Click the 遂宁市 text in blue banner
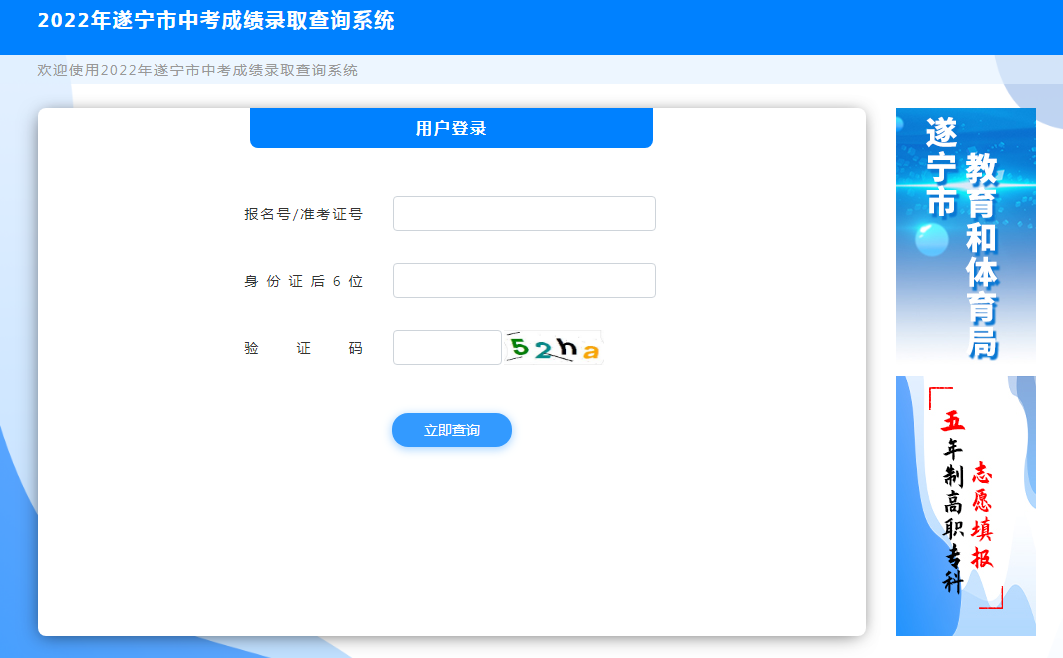The width and height of the screenshot is (1063, 658). pyautogui.click(x=941, y=166)
